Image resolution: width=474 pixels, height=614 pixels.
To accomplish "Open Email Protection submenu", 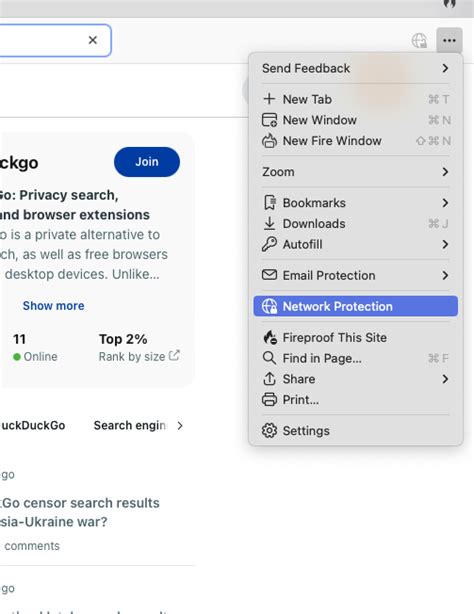I will pyautogui.click(x=355, y=275).
